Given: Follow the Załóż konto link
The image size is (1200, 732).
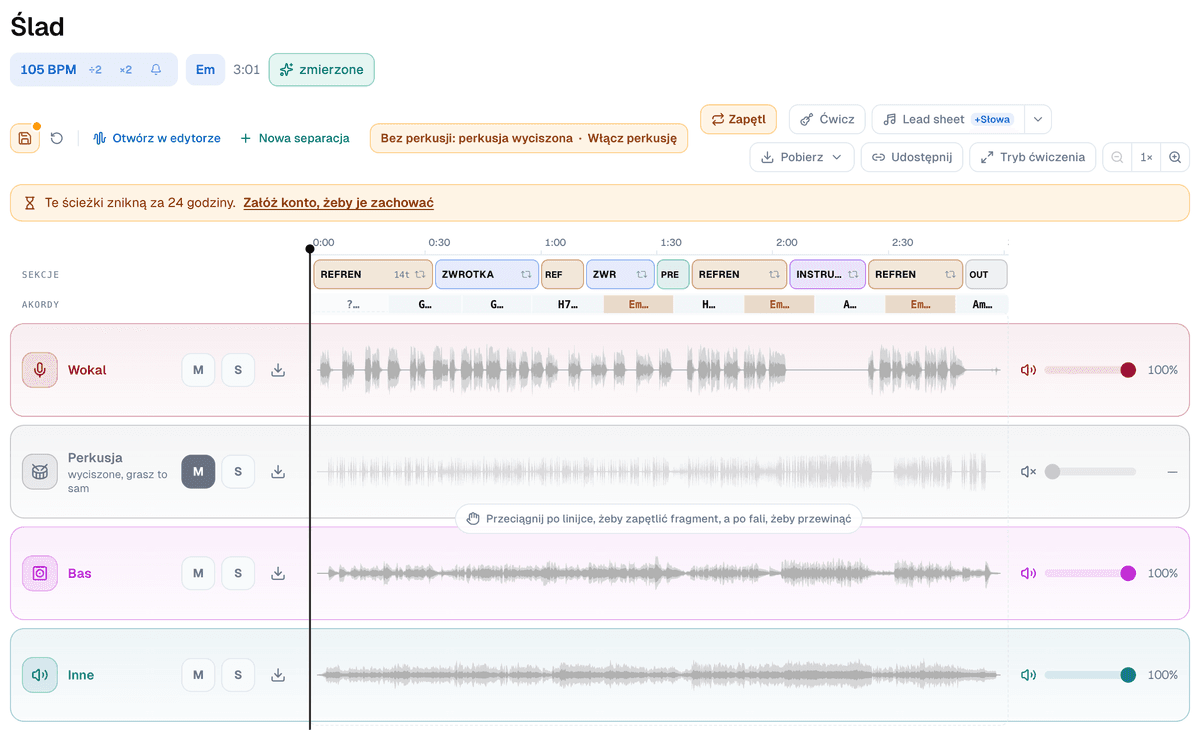Looking at the screenshot, I should click(x=339, y=202).
